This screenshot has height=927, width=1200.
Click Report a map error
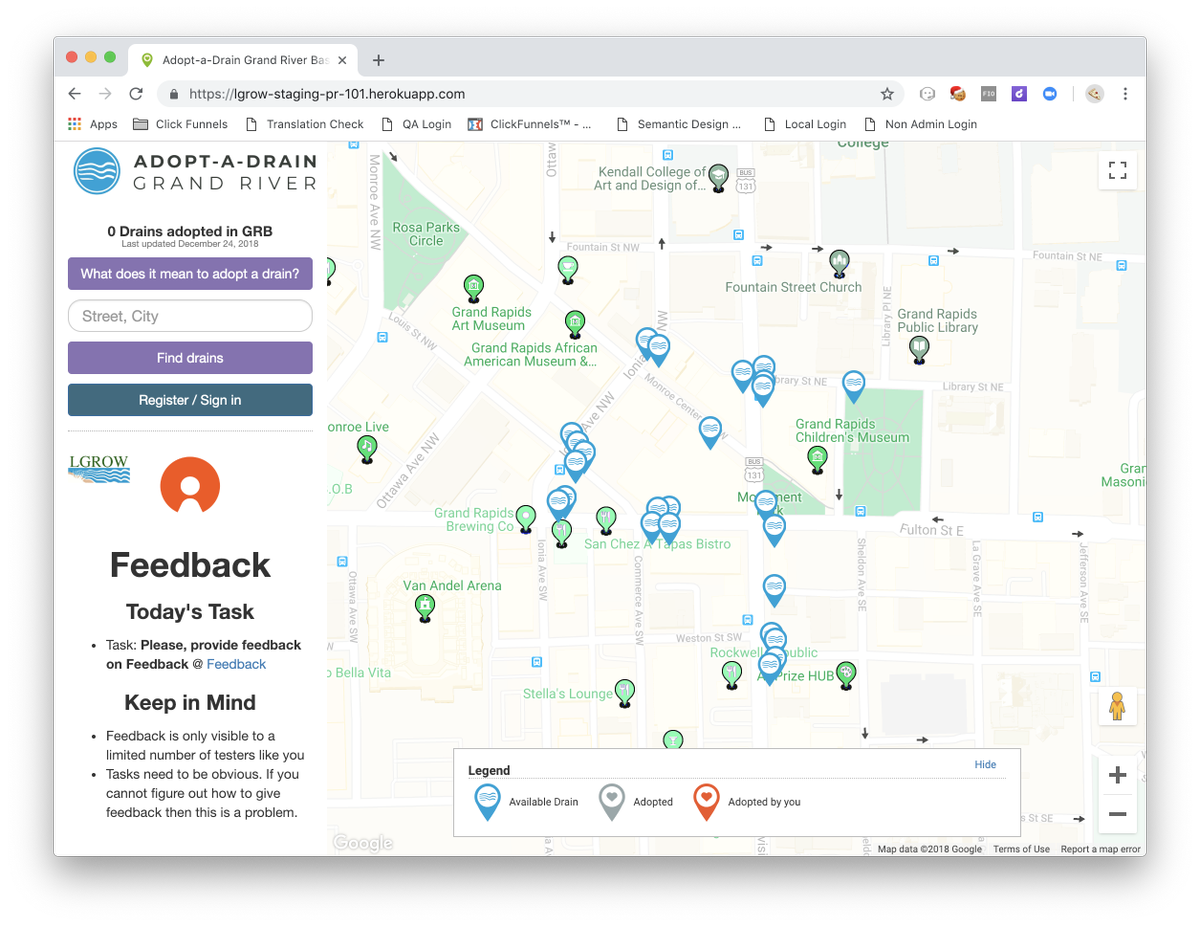coord(1100,849)
